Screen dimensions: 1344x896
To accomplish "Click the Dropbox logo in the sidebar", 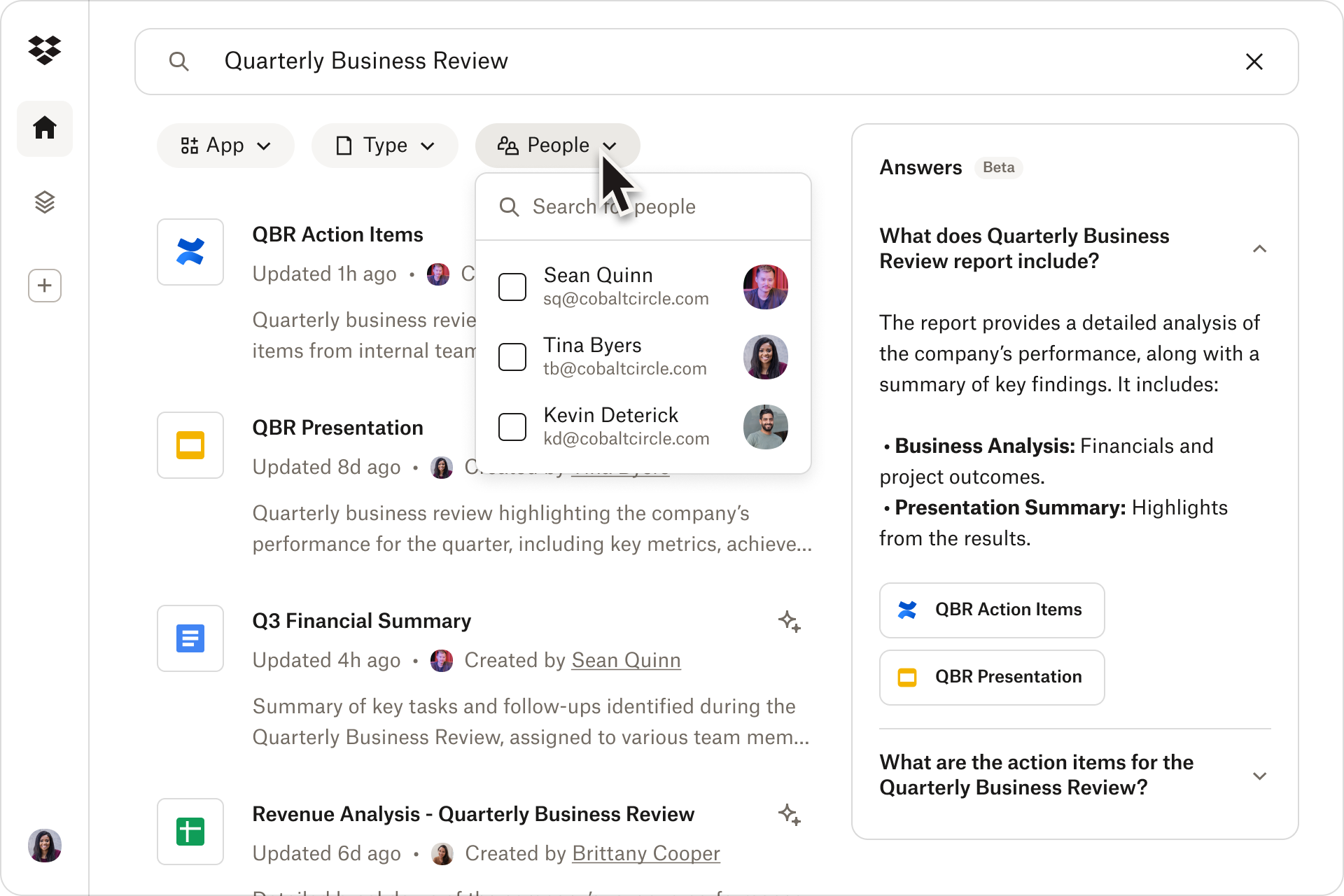I will [45, 50].
